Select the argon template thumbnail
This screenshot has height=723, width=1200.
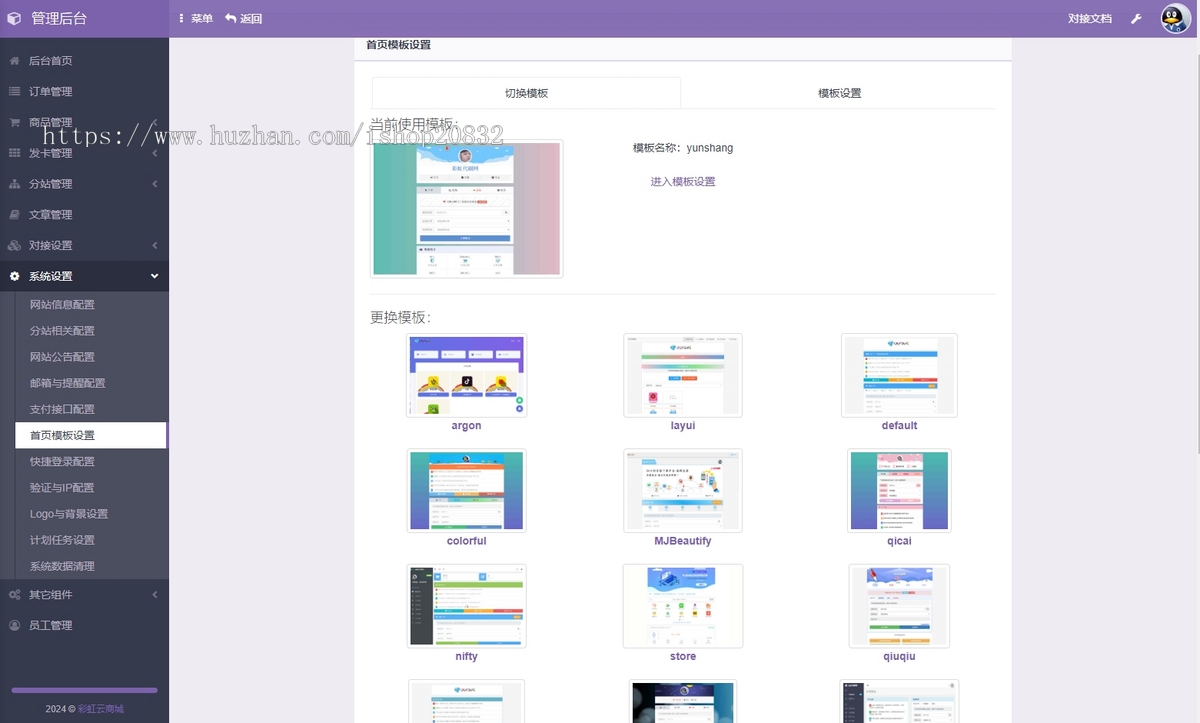click(x=466, y=375)
